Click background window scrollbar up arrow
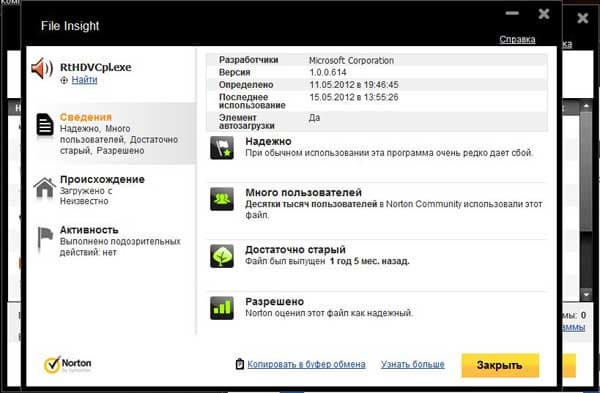The height and width of the screenshot is (393, 600). pos(586,106)
